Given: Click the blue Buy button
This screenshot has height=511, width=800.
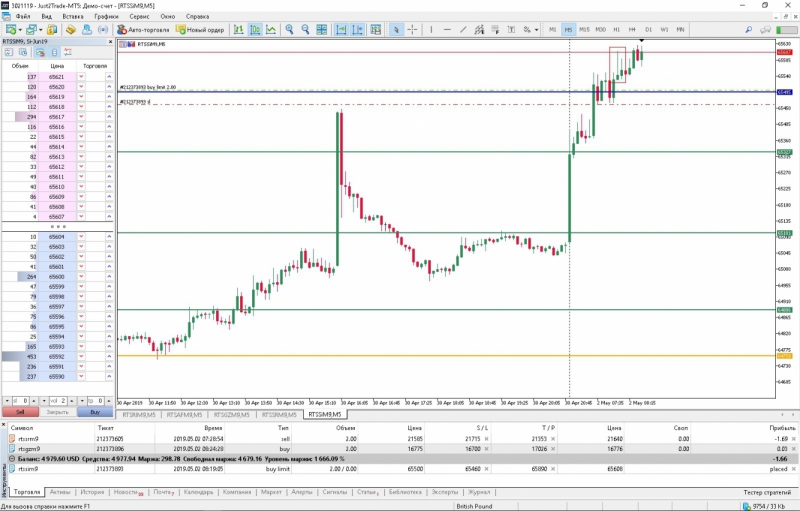Looking at the screenshot, I should (95, 412).
